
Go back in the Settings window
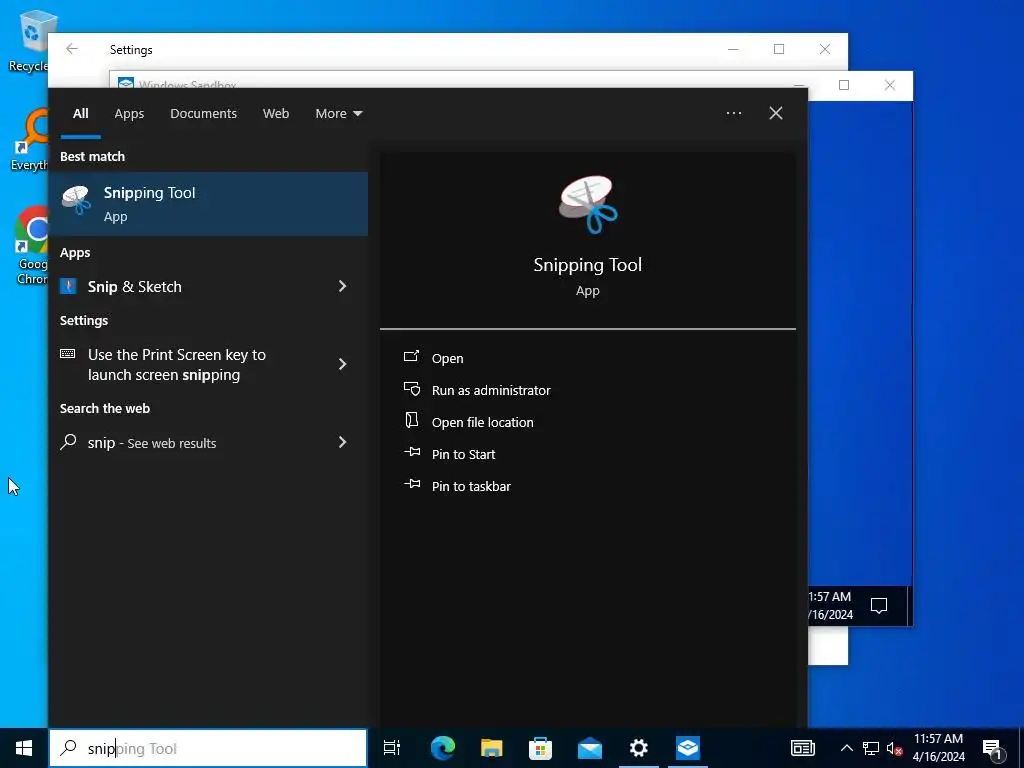(72, 49)
